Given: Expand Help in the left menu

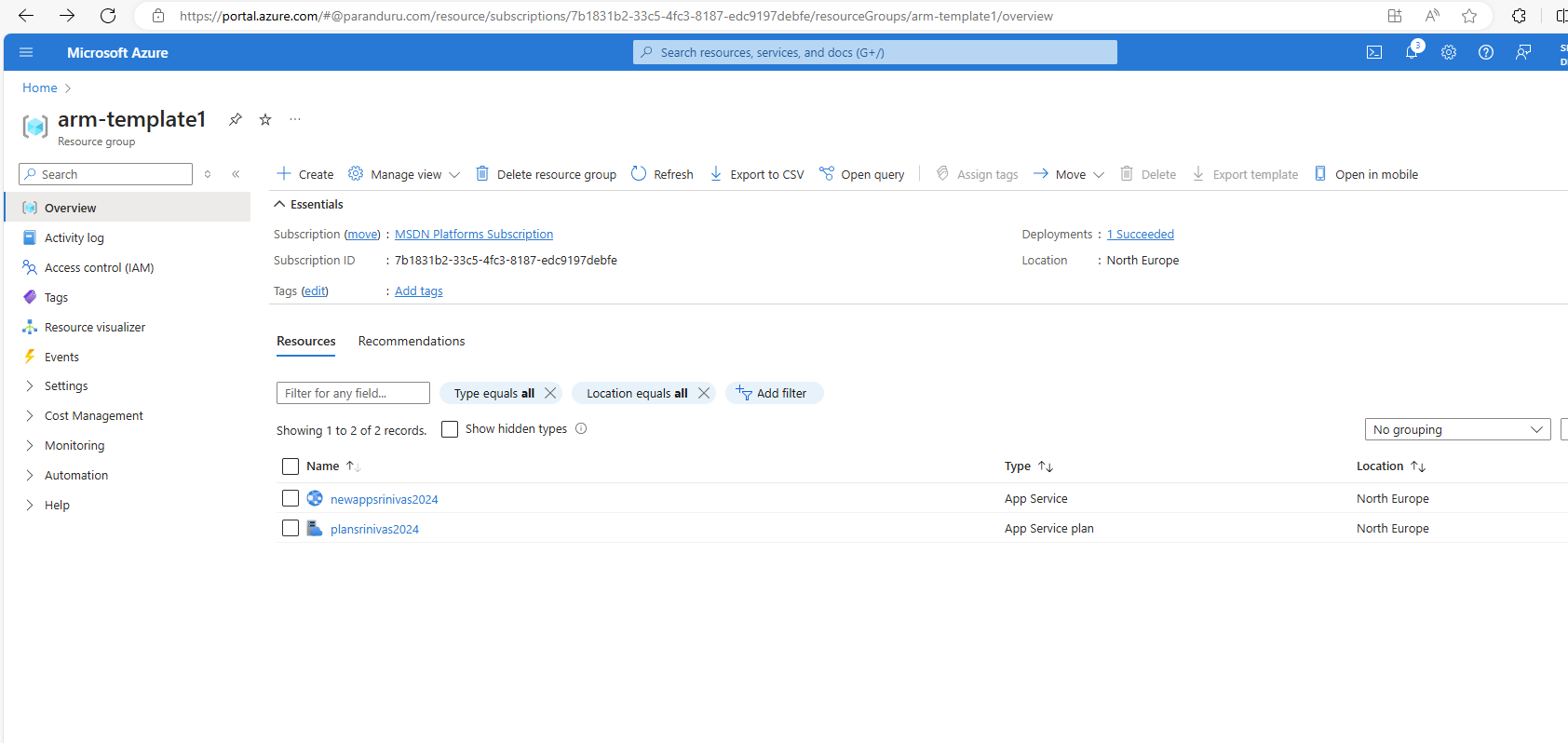Looking at the screenshot, I should click(29, 506).
